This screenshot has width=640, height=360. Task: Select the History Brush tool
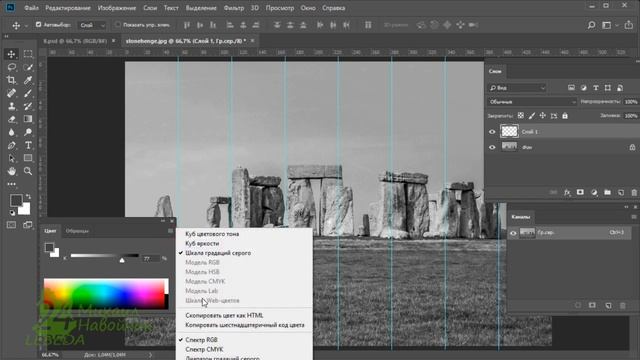pos(28,106)
